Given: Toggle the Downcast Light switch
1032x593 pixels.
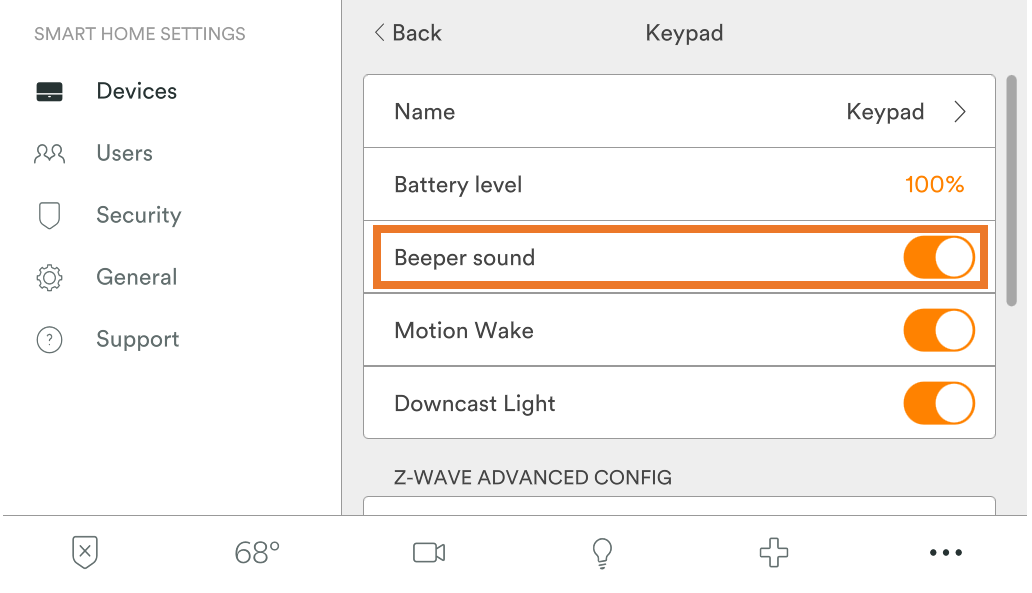Looking at the screenshot, I should click(x=938, y=404).
